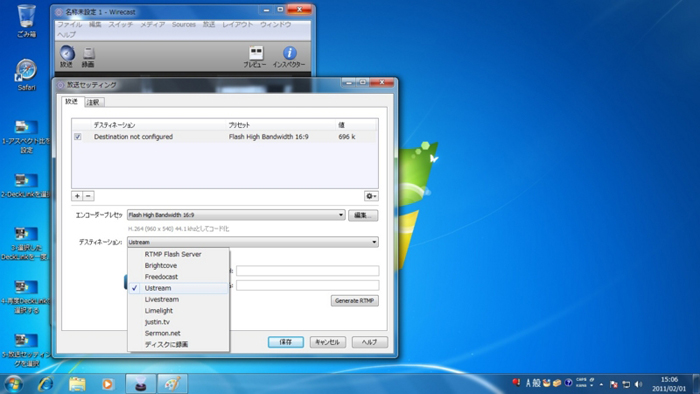Click the Generate RTMP button
Viewport: 700px width, 394px height.
pyautogui.click(x=354, y=301)
